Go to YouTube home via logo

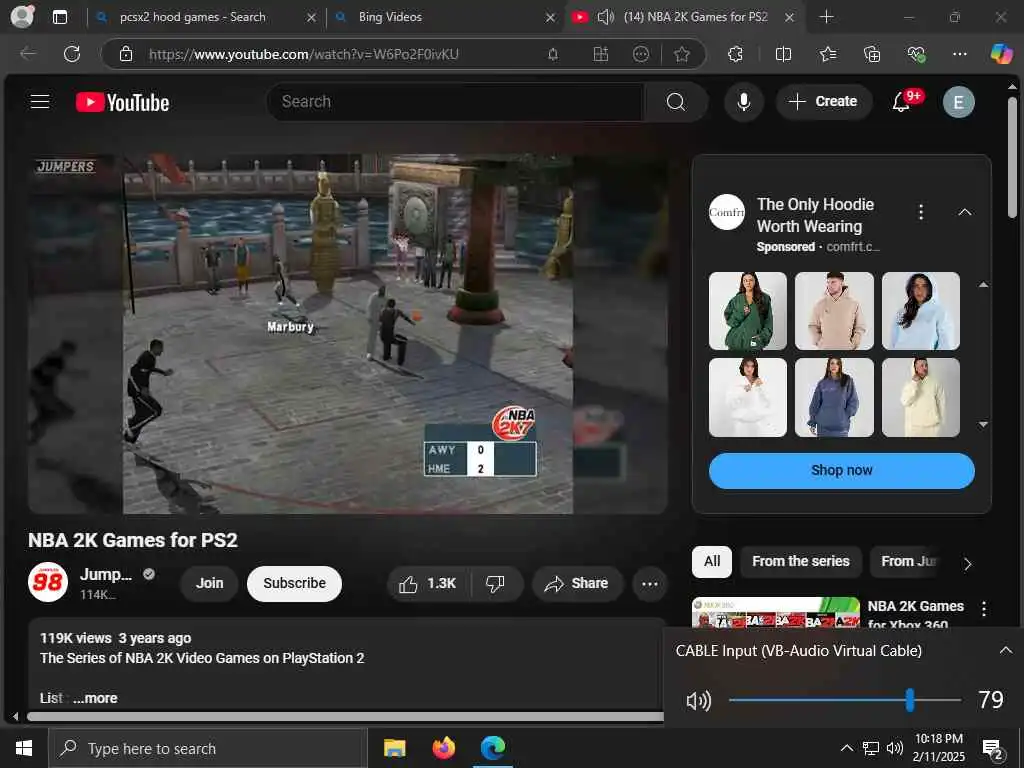123,103
